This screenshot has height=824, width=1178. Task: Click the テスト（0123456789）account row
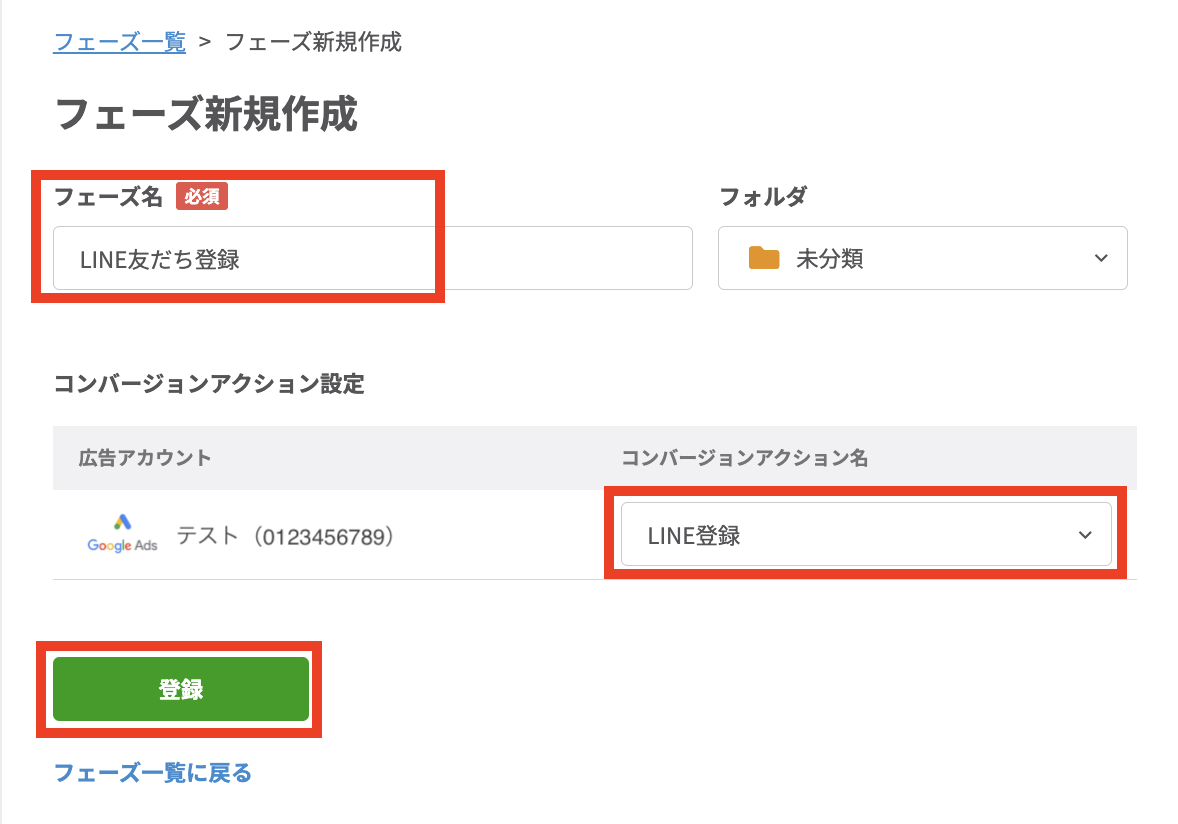(x=285, y=536)
